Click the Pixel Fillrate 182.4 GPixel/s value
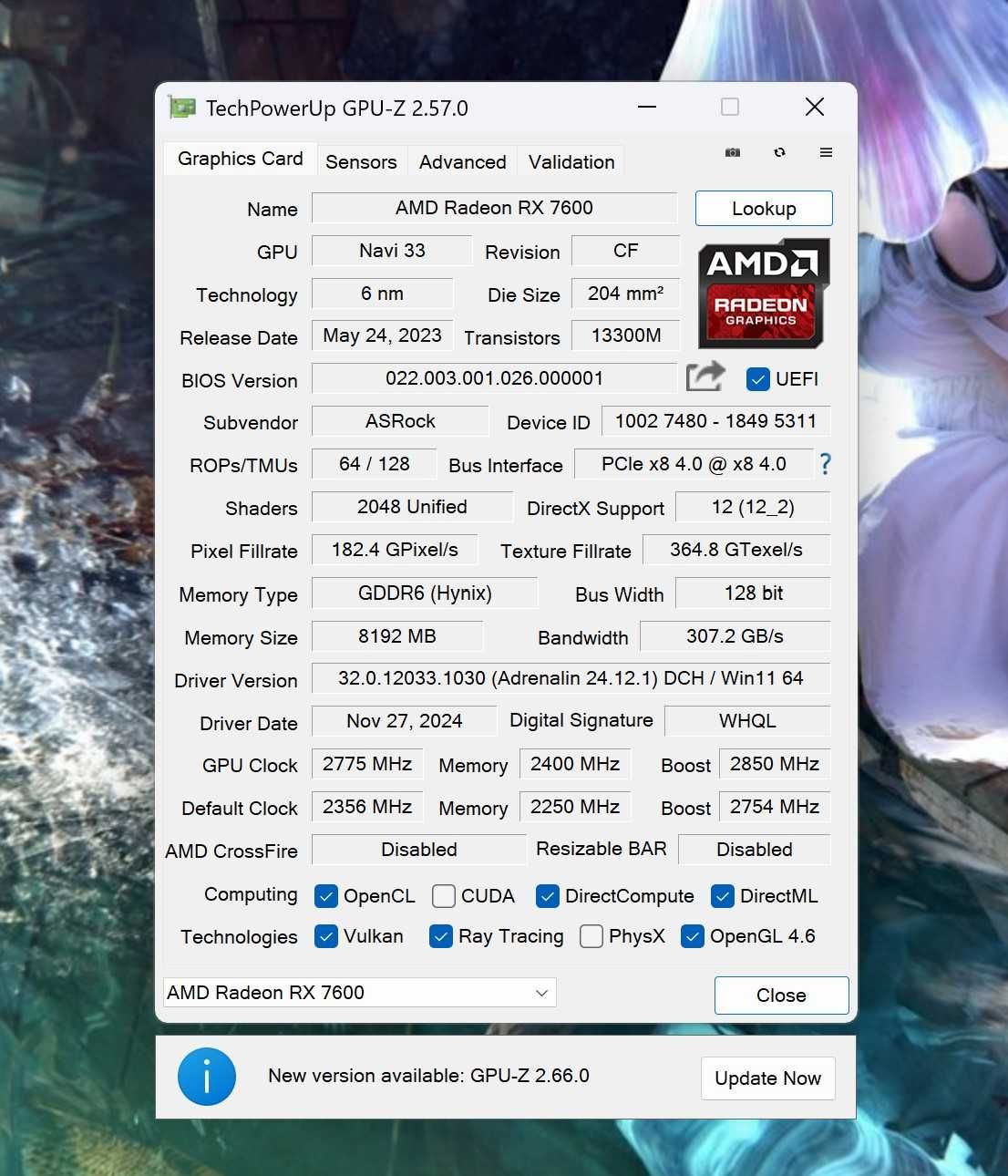 (395, 550)
